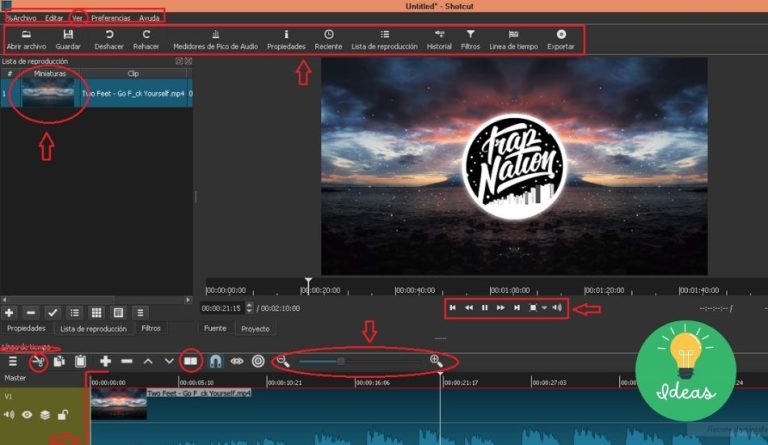
Task: Redo with the Rehacer icon
Action: click(x=146, y=40)
